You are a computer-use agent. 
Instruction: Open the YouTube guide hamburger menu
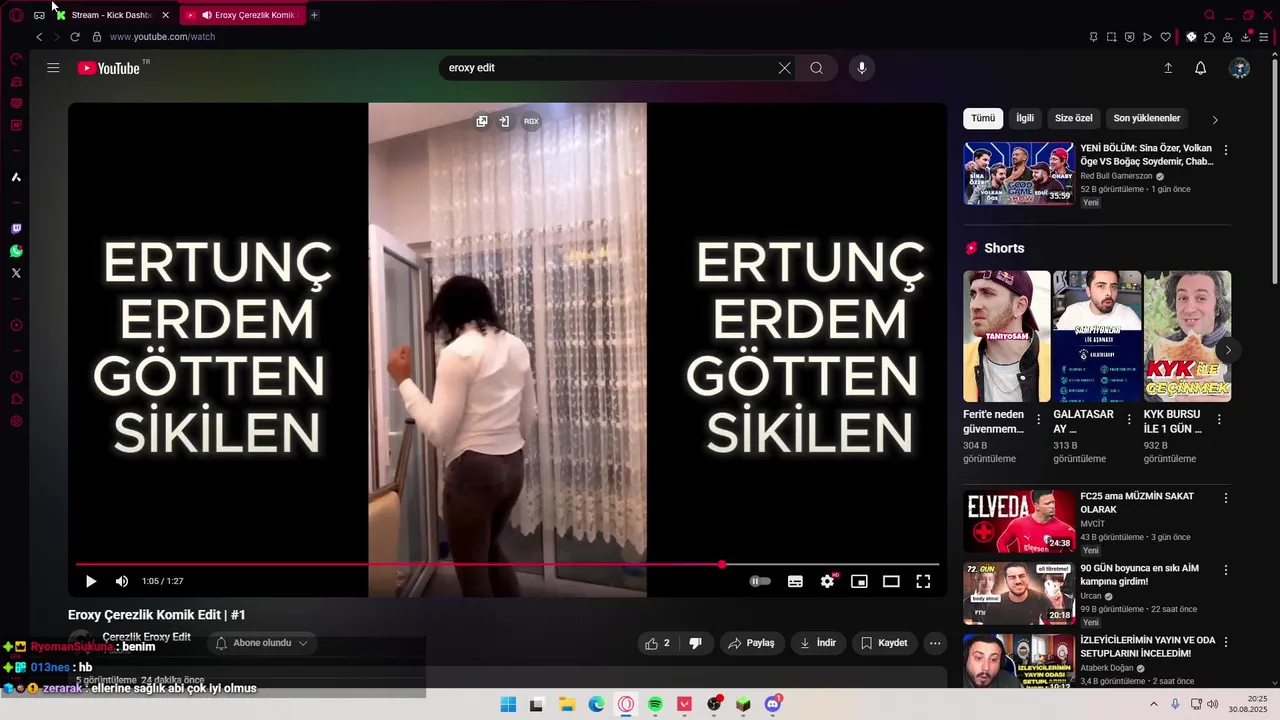pyautogui.click(x=53, y=68)
